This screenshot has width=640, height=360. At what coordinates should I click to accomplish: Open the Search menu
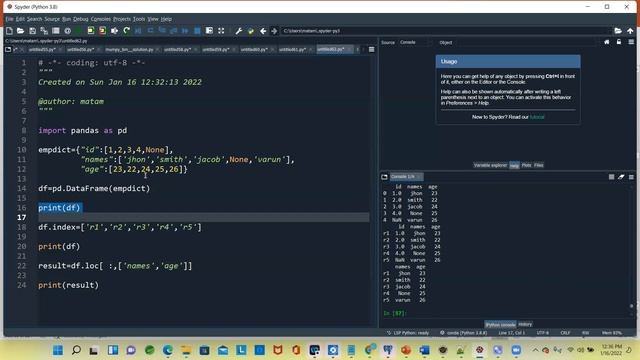35,19
